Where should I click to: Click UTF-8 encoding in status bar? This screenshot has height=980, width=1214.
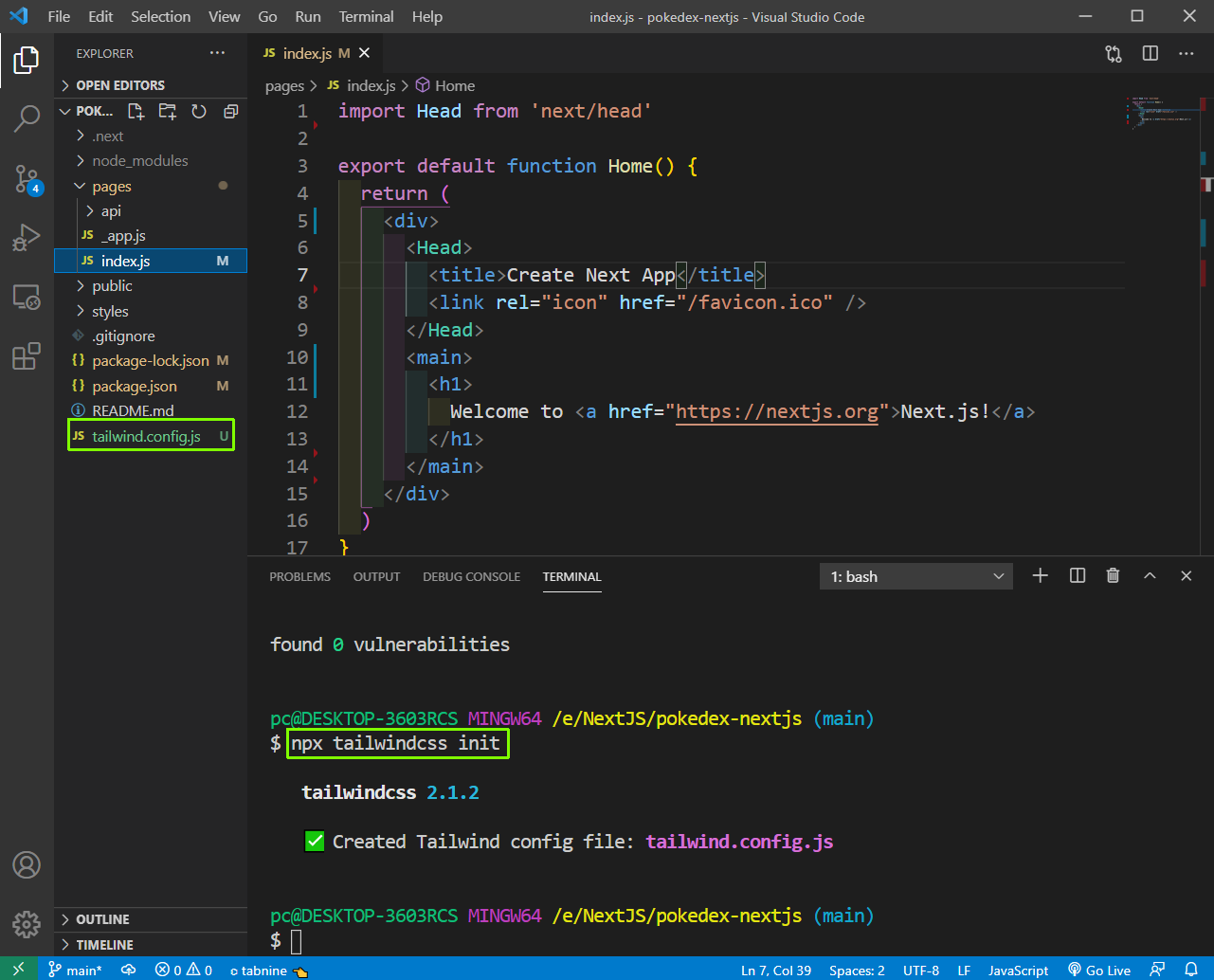(920, 970)
